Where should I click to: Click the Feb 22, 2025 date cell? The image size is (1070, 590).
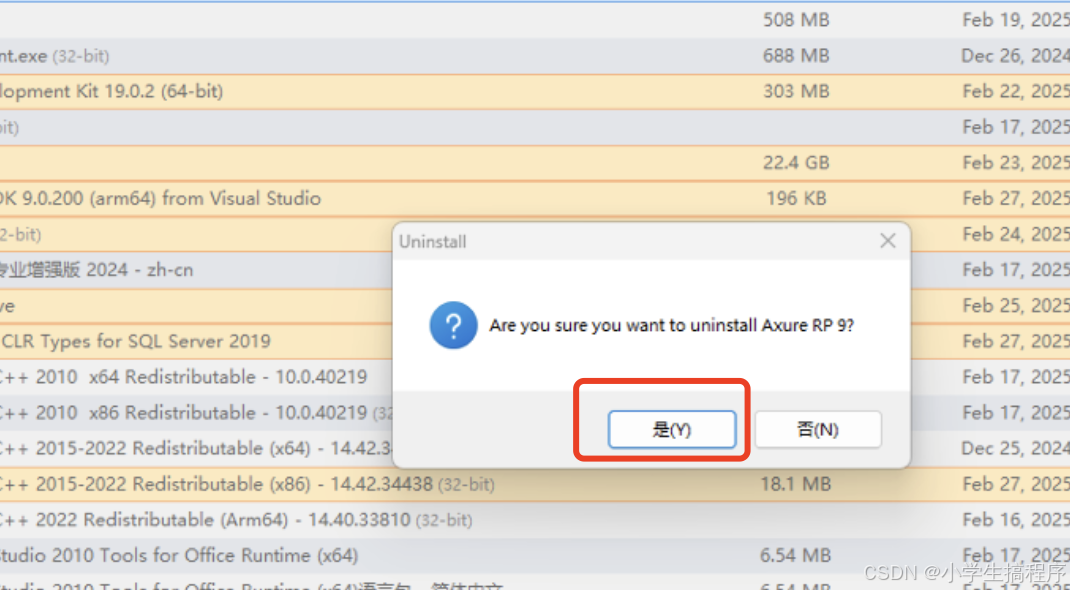pos(1016,91)
